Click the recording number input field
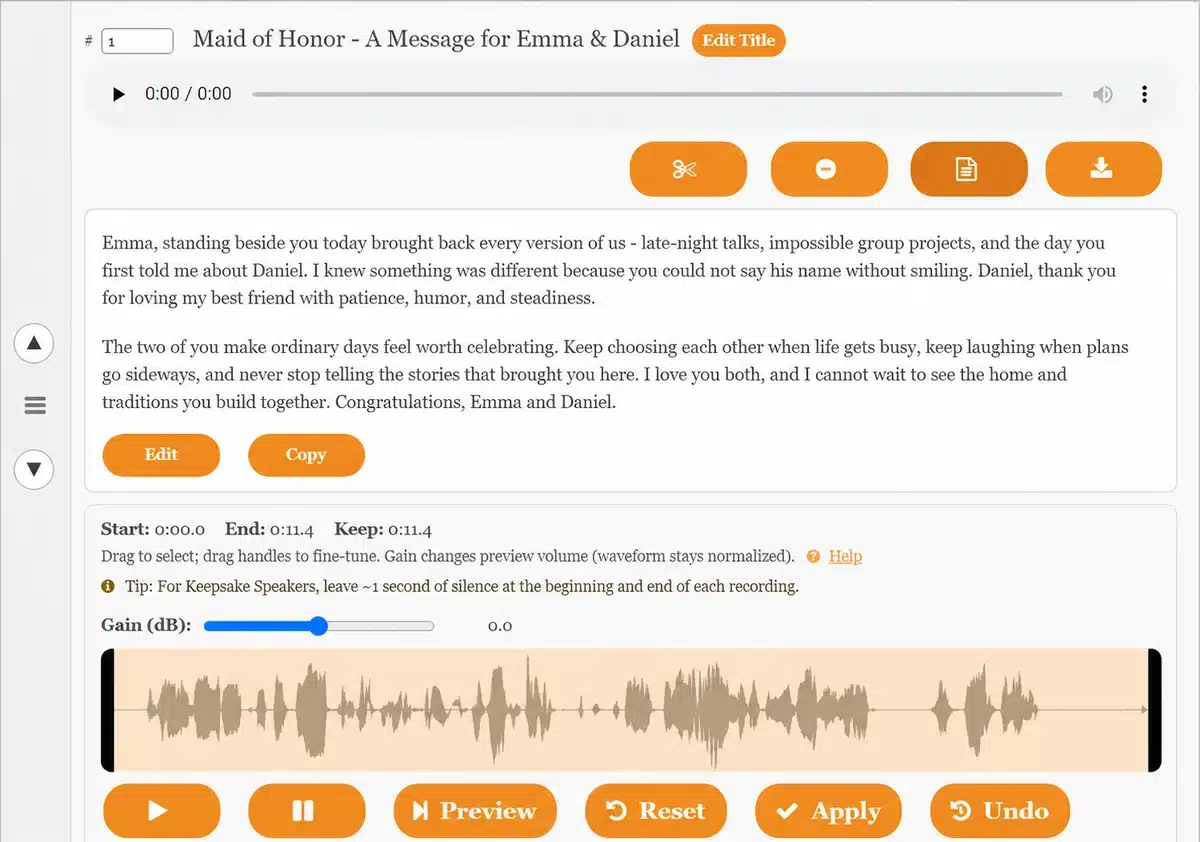Image resolution: width=1200 pixels, height=842 pixels. pos(138,41)
